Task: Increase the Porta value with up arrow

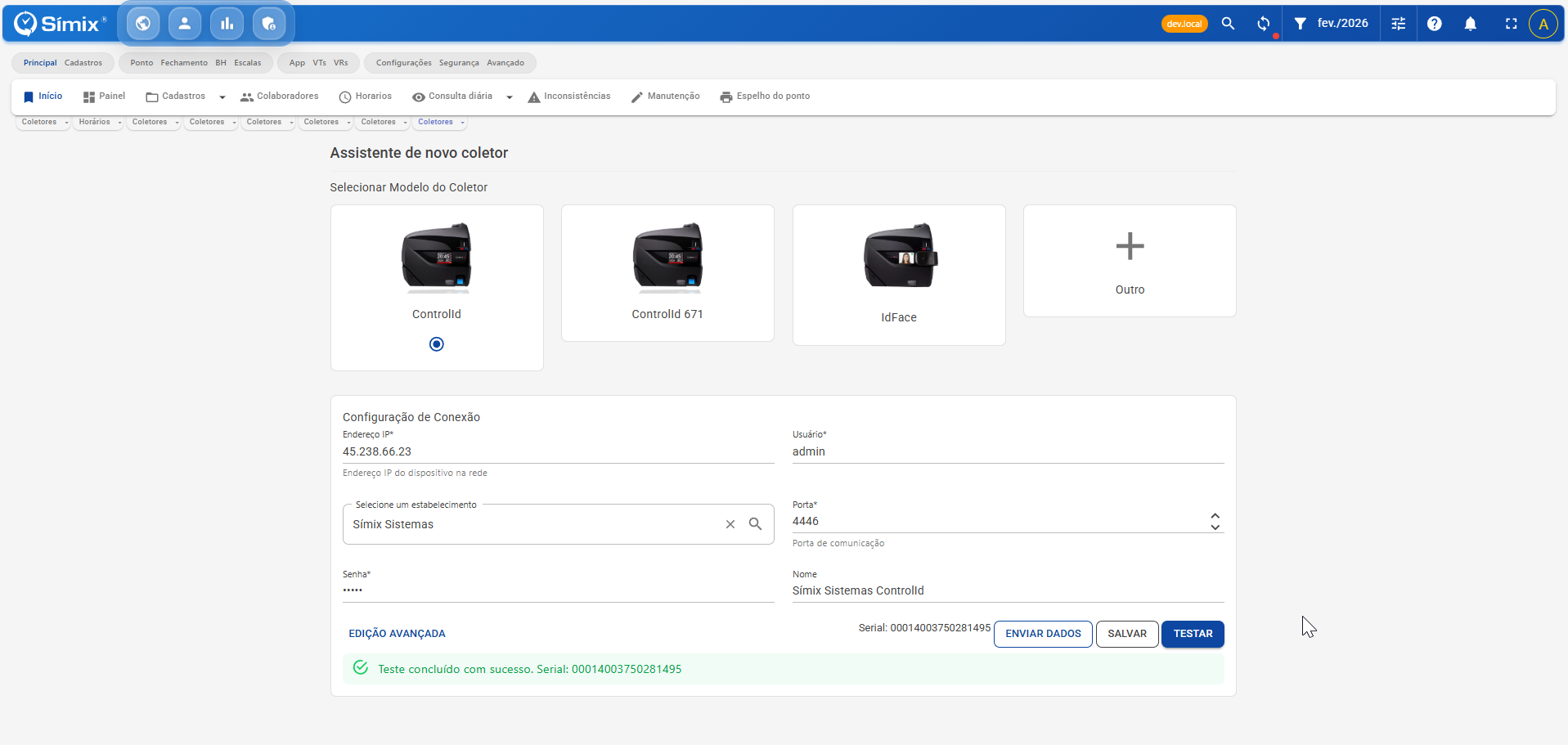Action: [x=1215, y=516]
